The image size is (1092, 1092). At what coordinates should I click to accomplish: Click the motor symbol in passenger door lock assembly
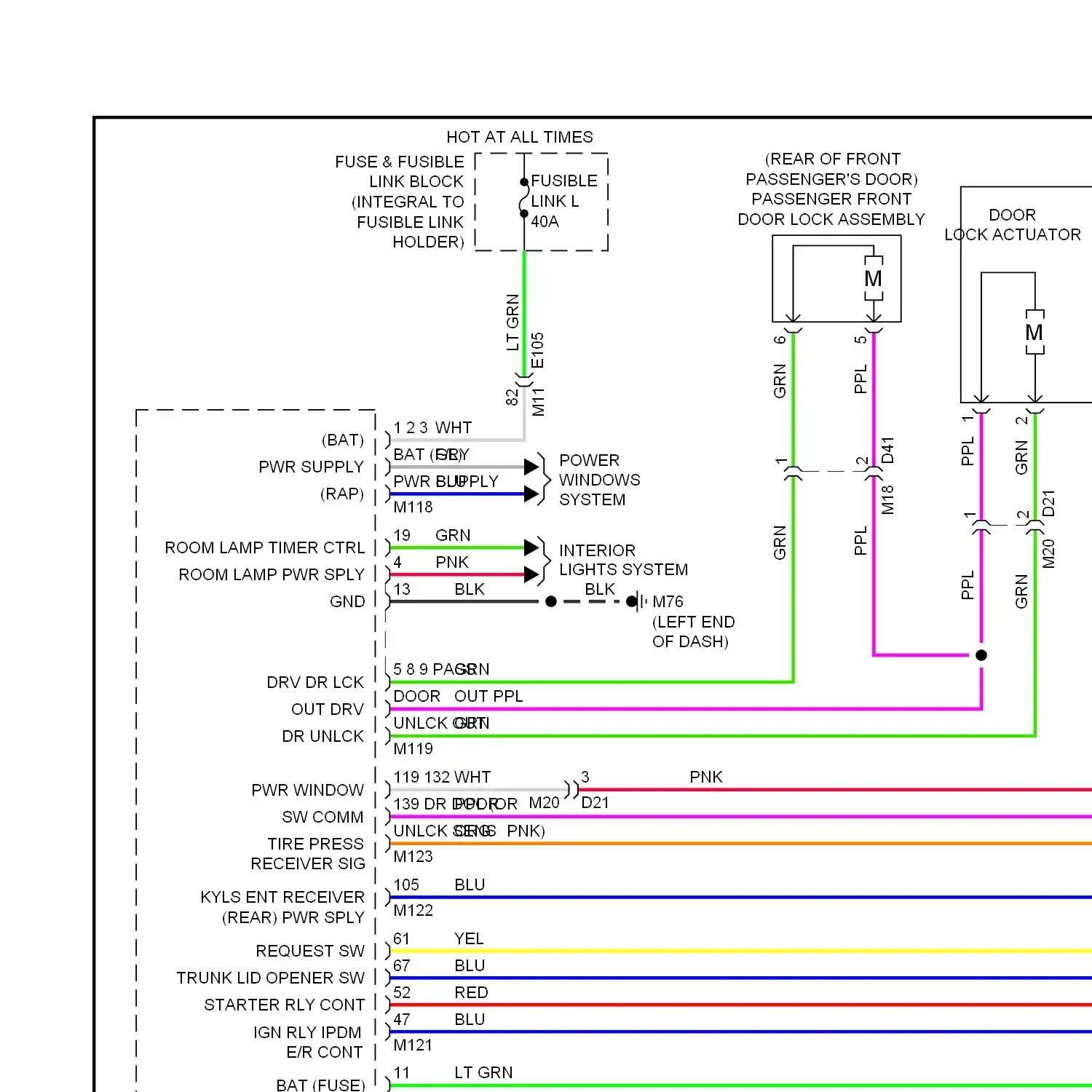874,278
